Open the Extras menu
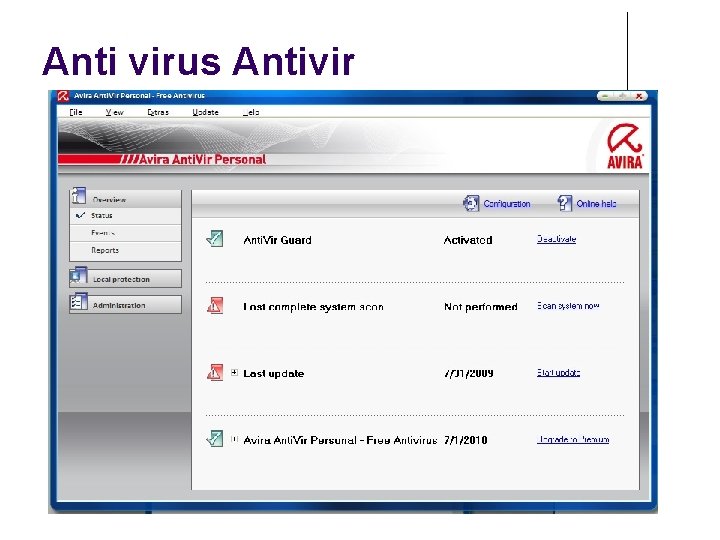Viewport: 720px width, 540px height. tap(158, 112)
